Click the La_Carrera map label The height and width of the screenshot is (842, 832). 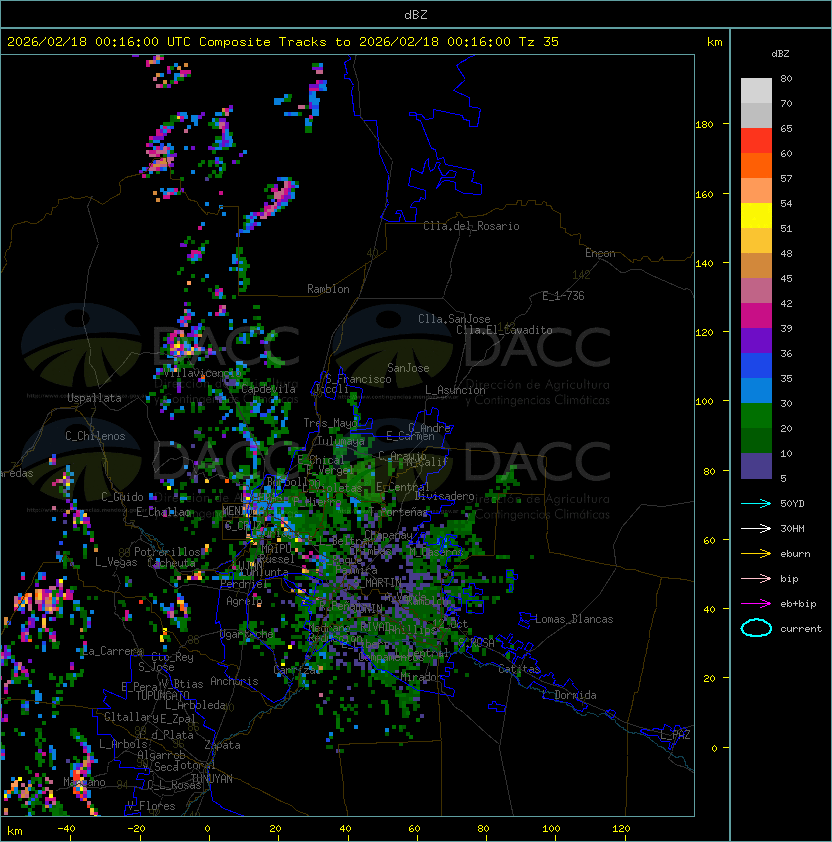coord(113,651)
